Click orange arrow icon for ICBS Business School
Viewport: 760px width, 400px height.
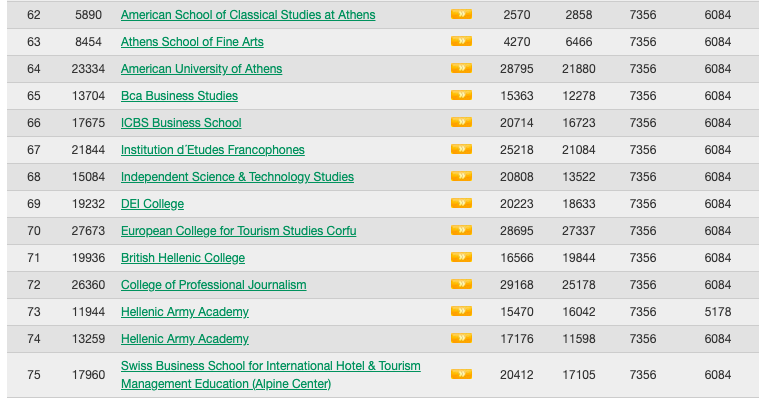pyautogui.click(x=461, y=122)
